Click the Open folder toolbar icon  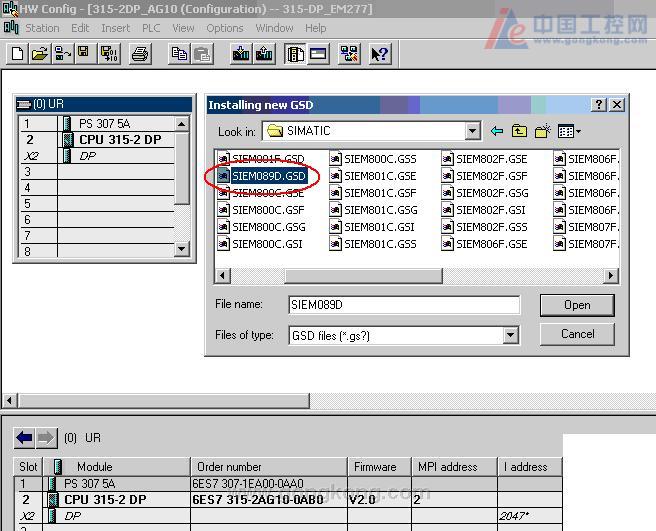[40, 54]
